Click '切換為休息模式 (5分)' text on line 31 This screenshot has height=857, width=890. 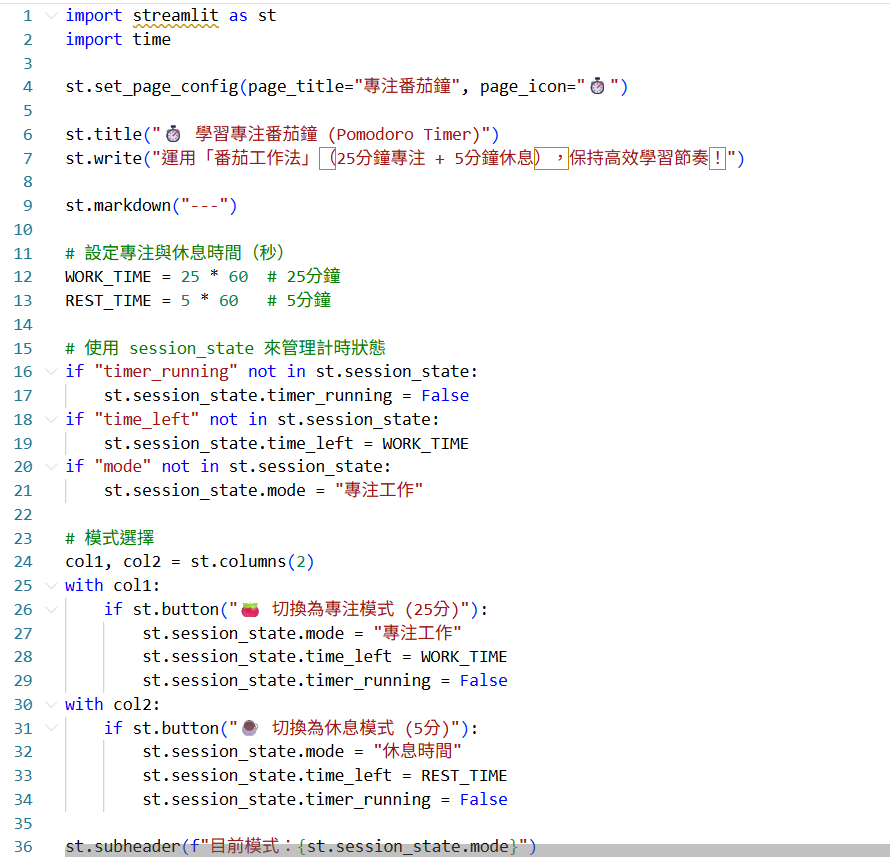pyautogui.click(x=364, y=728)
